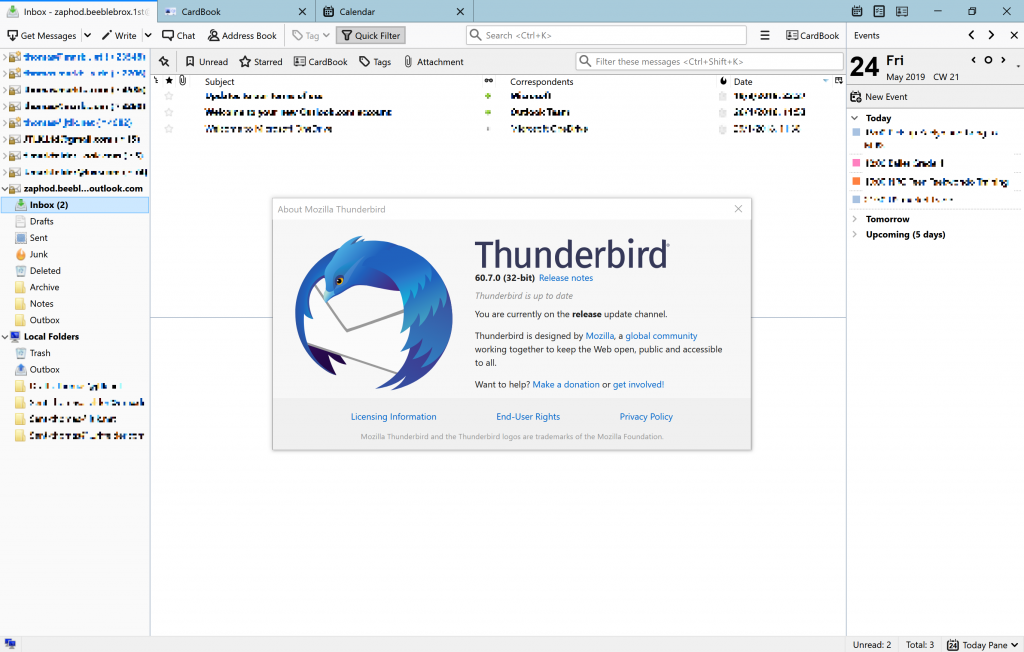This screenshot has width=1024, height=652.
Task: Open the Write button dropdown arrow
Action: click(x=148, y=35)
